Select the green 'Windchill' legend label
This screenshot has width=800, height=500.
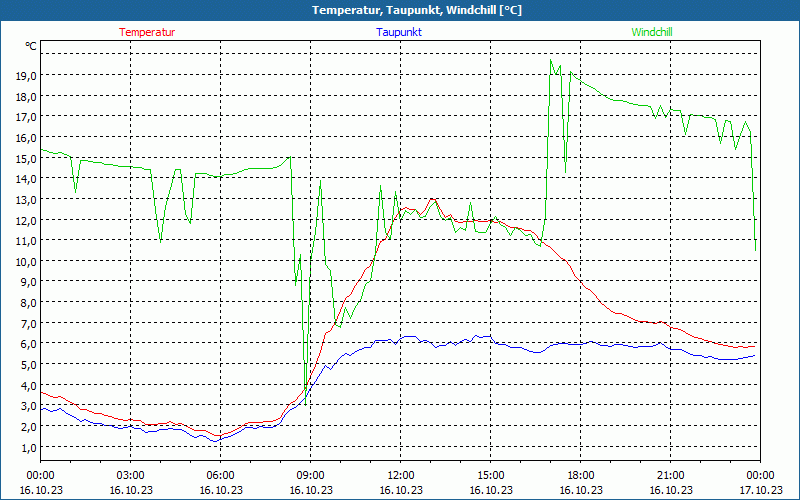652,32
